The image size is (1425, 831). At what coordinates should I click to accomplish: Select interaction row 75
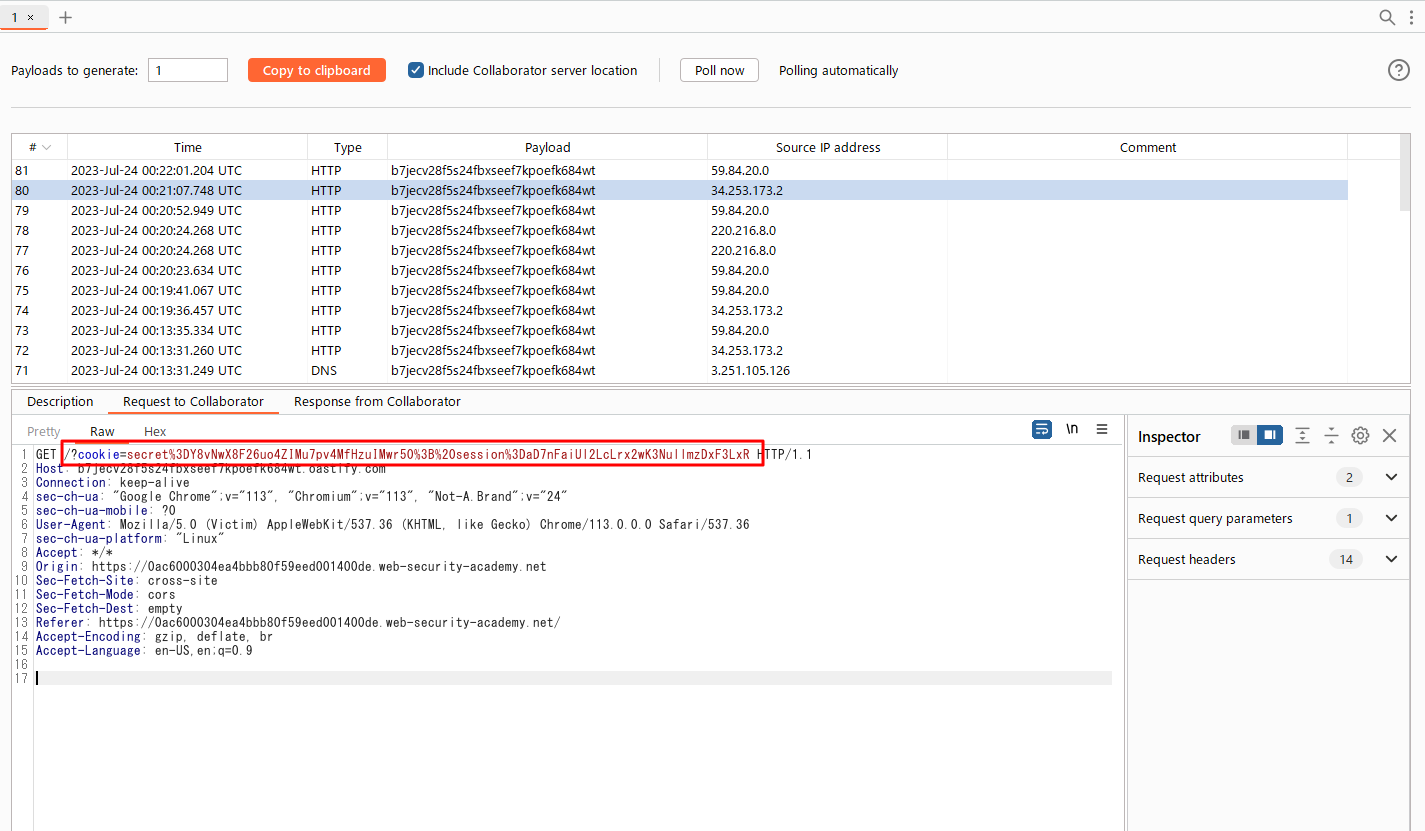click(680, 290)
